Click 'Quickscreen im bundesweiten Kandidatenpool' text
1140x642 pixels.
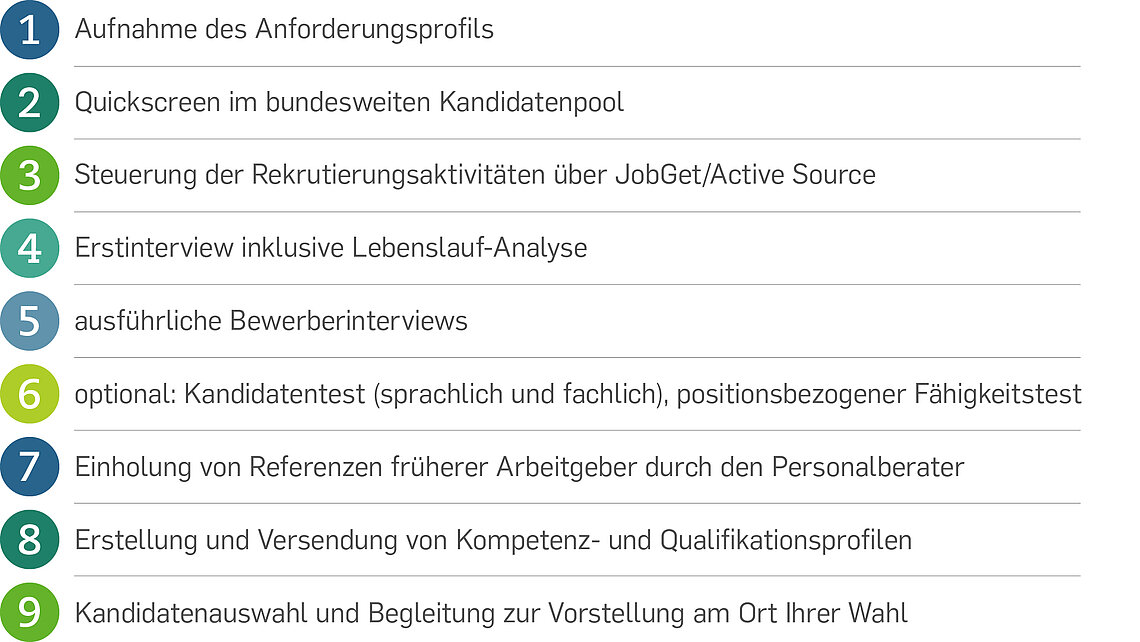point(349,103)
